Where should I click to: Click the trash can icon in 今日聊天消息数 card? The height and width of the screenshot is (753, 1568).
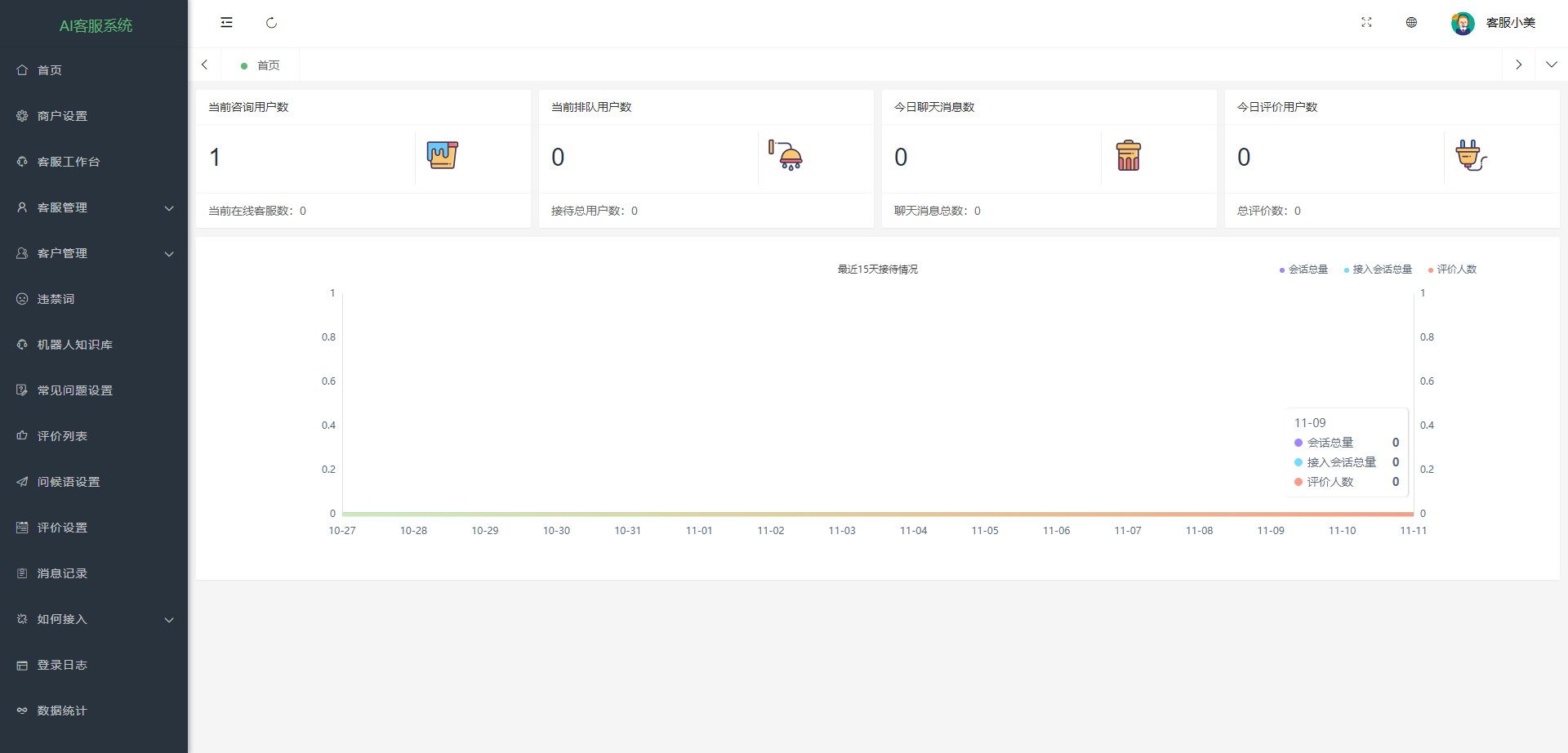coord(1128,155)
